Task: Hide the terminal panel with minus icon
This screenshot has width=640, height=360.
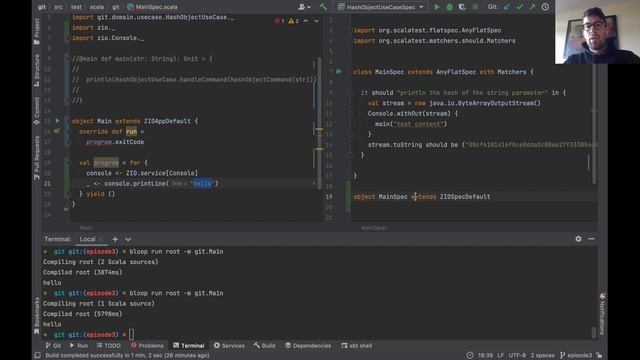Action: (x=591, y=239)
